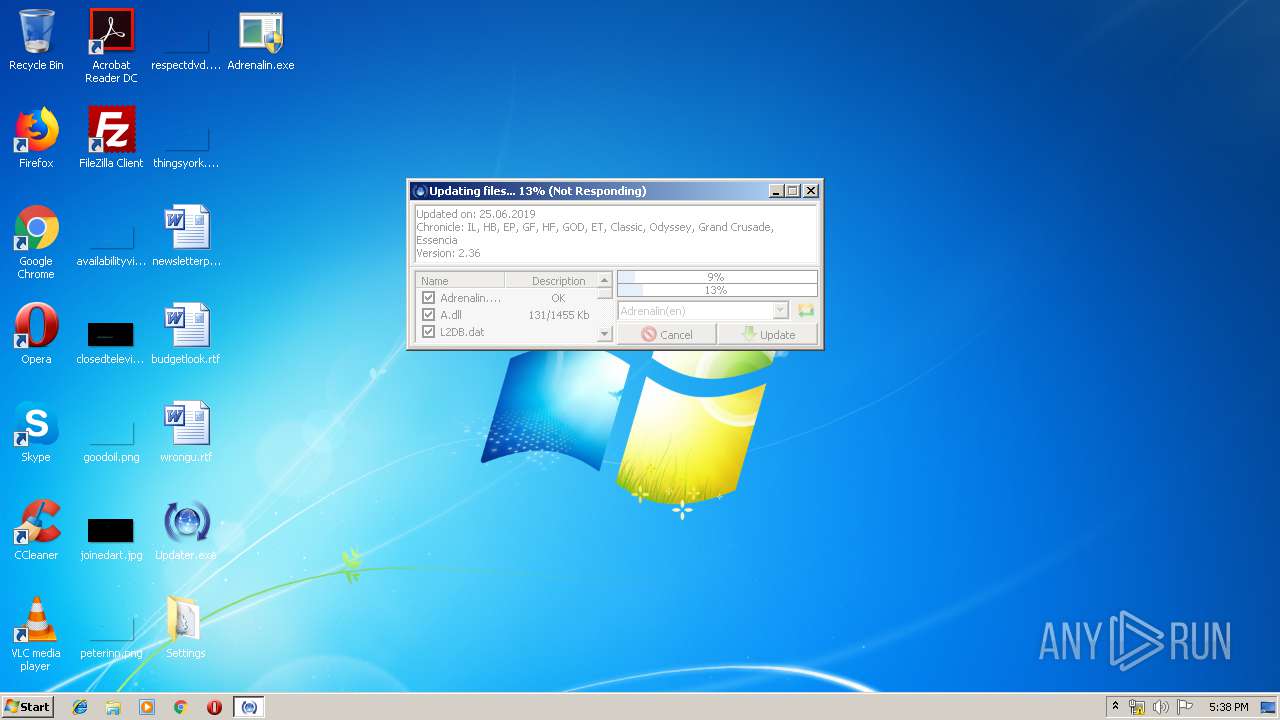Open the Settings folder on desktop
Image resolution: width=1280 pixels, height=720 pixels.
coord(186,628)
